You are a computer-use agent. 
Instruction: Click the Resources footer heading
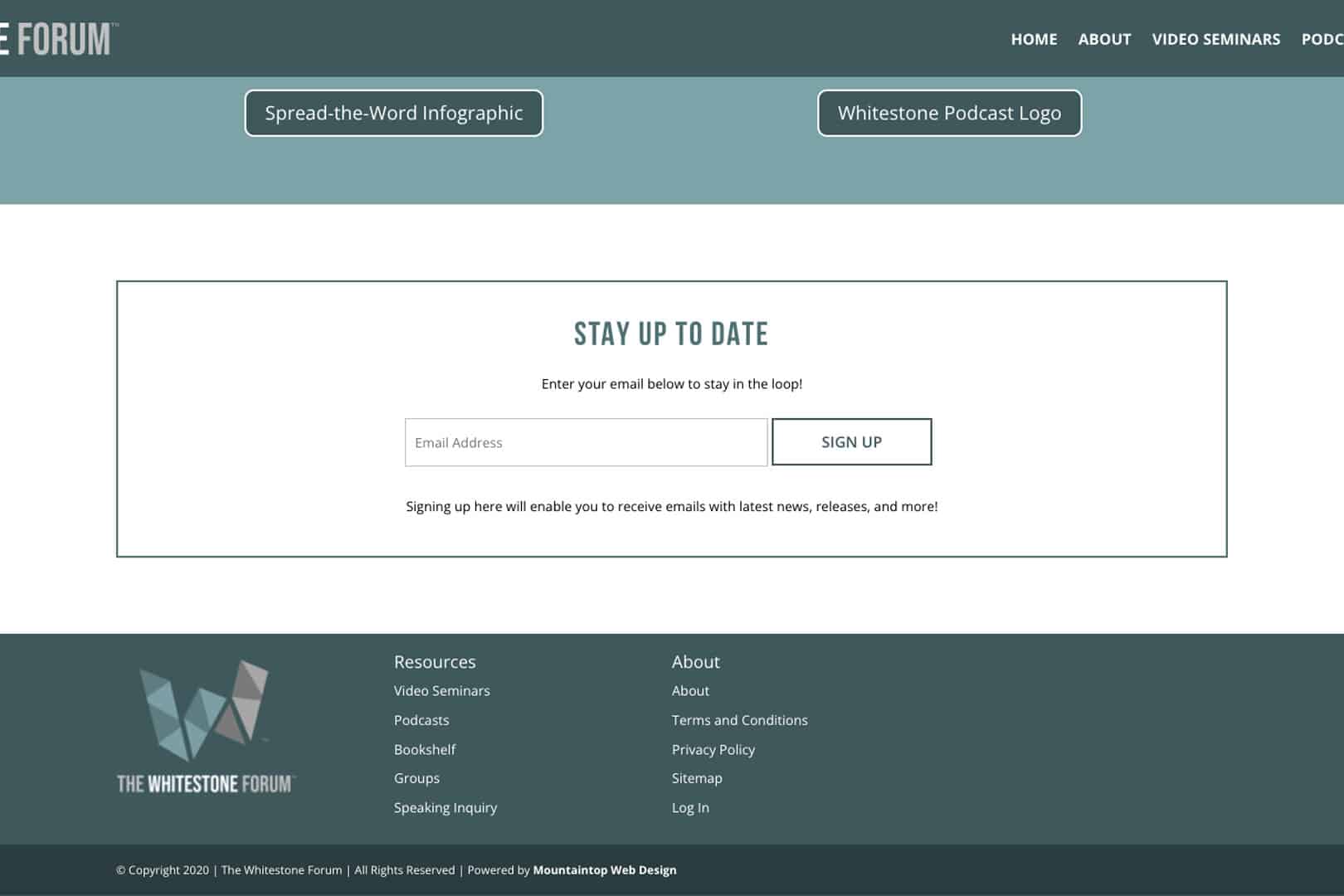point(435,662)
